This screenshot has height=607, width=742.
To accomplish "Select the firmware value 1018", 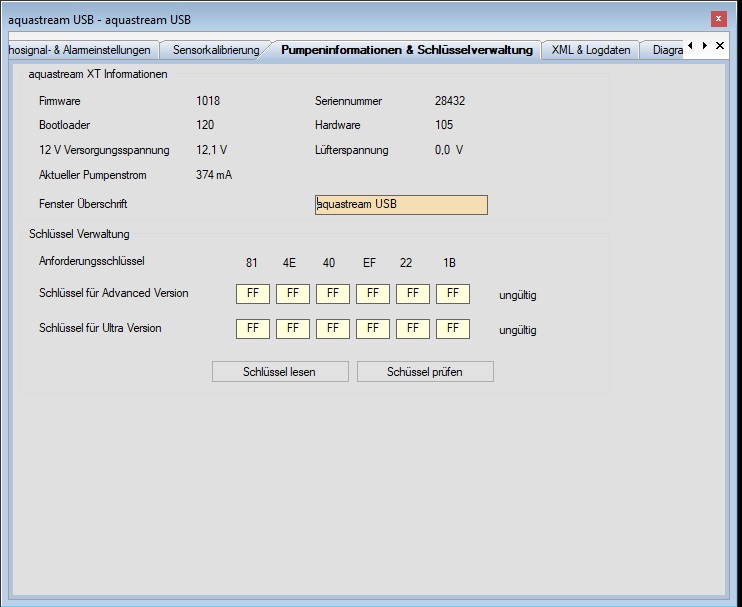I will (x=208, y=101).
